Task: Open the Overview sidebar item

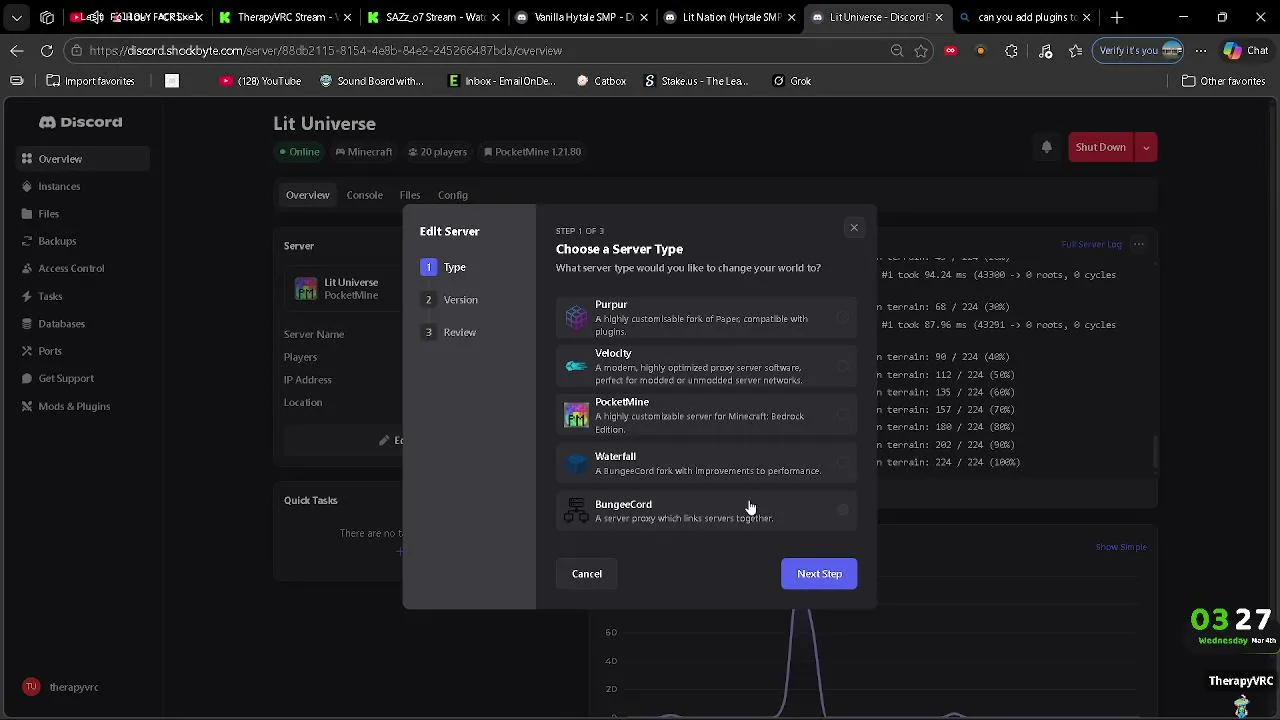Action: click(x=84, y=159)
